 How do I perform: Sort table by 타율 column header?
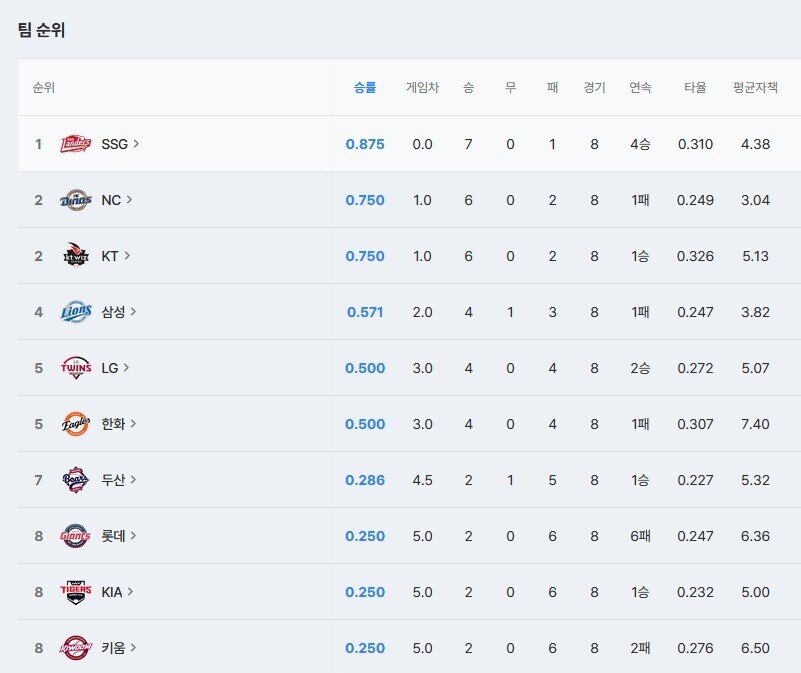(695, 88)
